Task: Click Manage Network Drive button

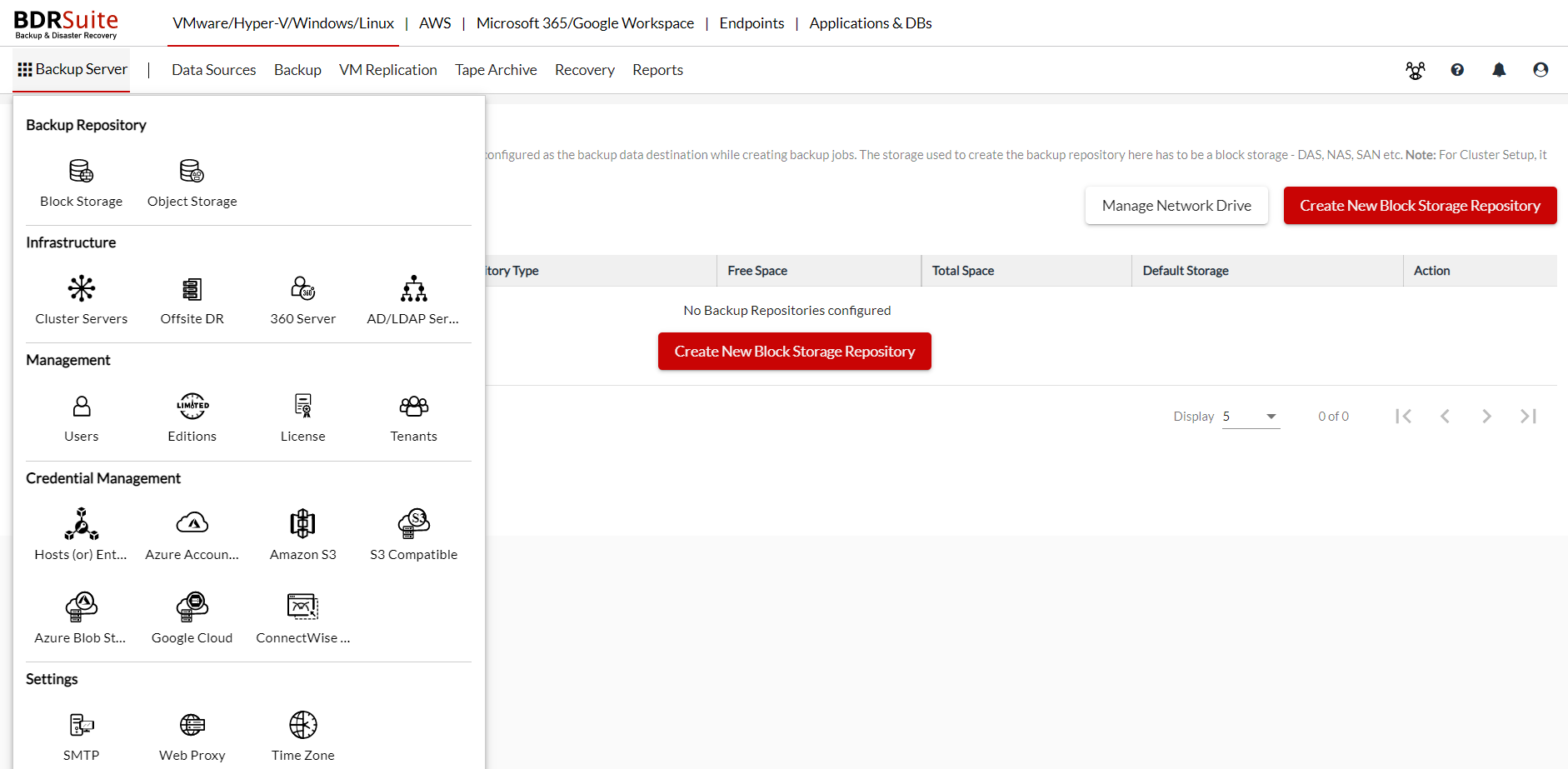Action: (x=1176, y=206)
